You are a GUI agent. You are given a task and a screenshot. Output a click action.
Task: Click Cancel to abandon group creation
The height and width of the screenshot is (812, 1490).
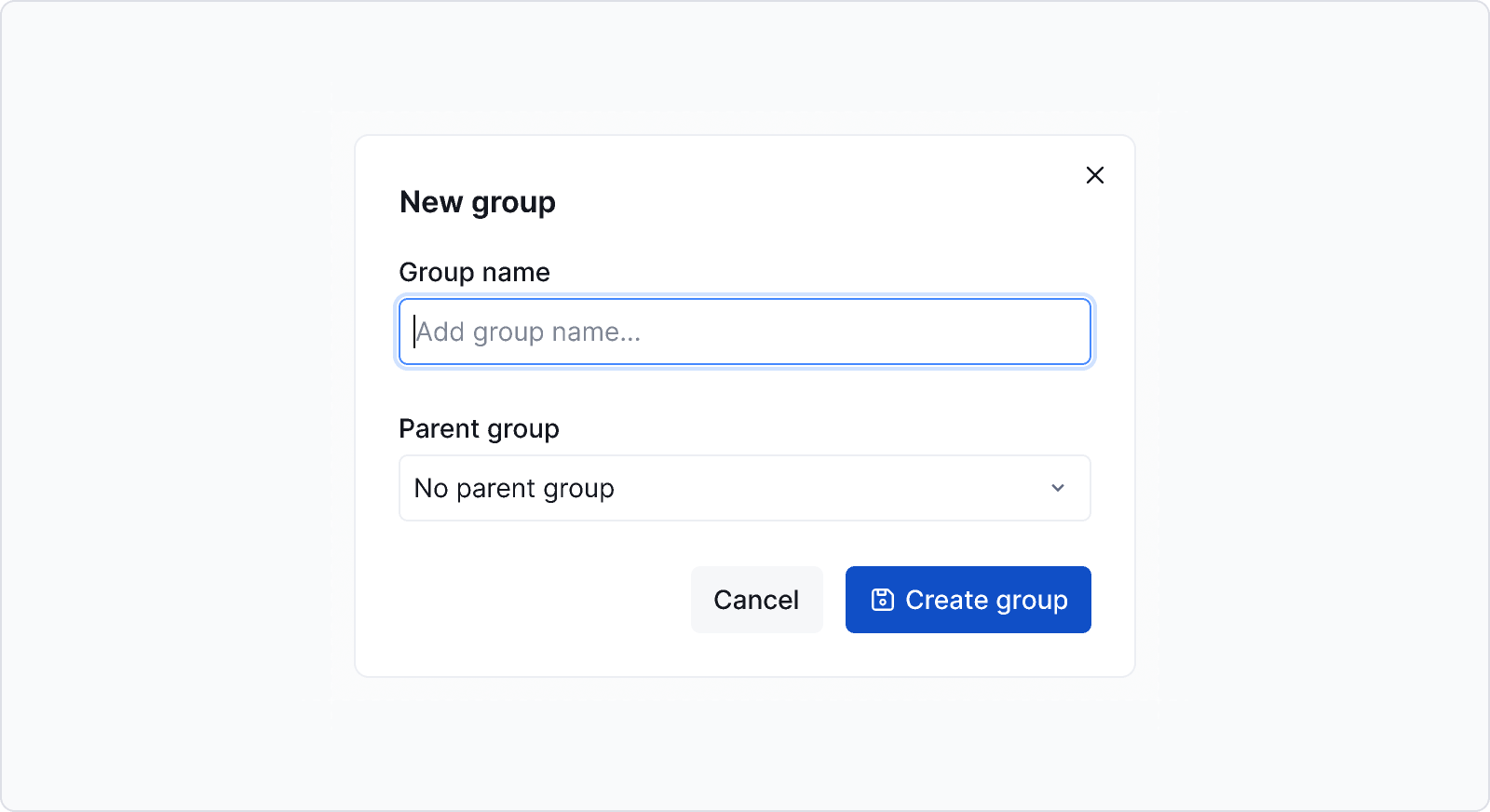tap(756, 600)
